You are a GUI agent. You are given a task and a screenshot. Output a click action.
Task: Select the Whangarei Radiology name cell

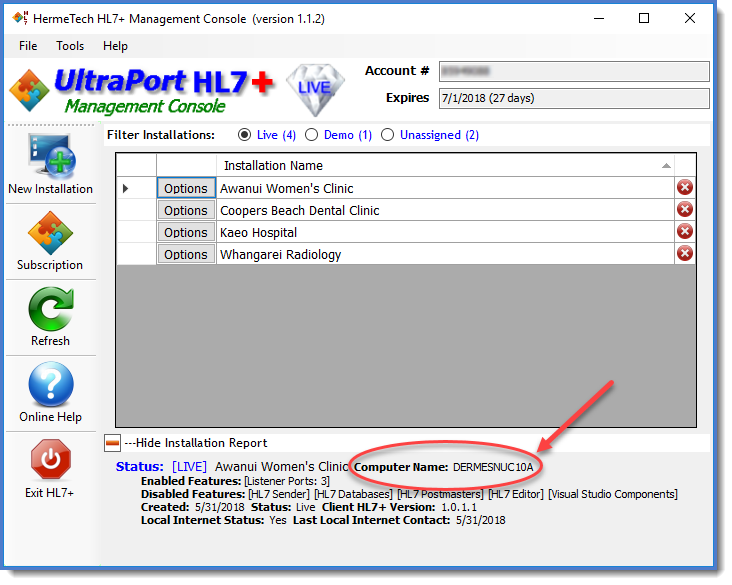click(x=445, y=254)
